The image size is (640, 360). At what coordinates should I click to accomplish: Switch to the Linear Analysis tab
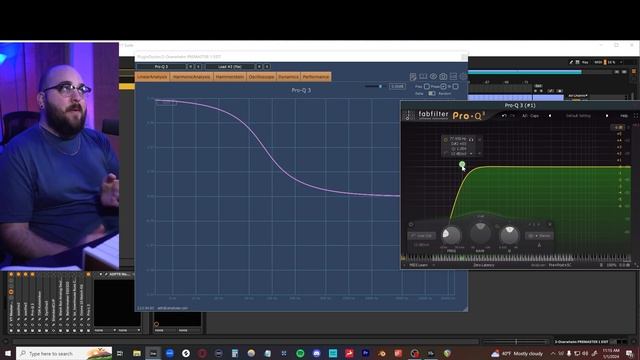[x=152, y=77]
